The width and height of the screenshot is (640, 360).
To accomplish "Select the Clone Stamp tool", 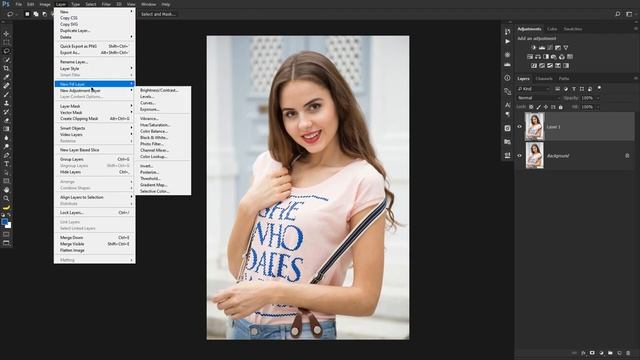I will [6, 103].
